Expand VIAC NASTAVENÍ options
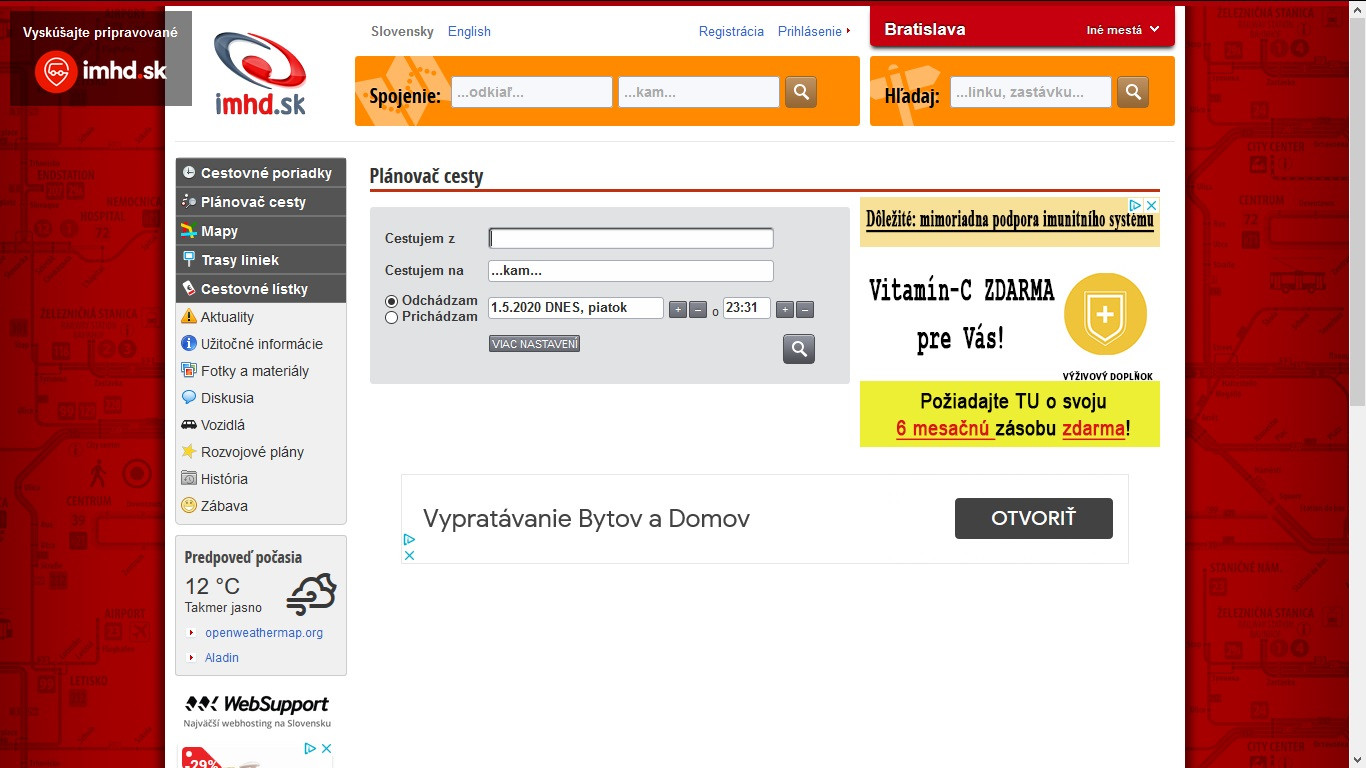 click(534, 344)
